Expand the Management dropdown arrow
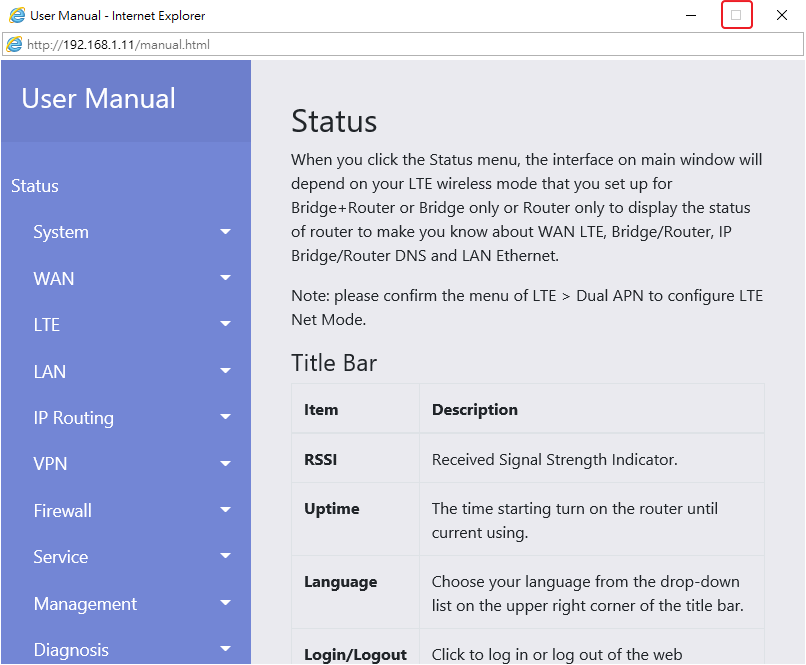 click(225, 603)
